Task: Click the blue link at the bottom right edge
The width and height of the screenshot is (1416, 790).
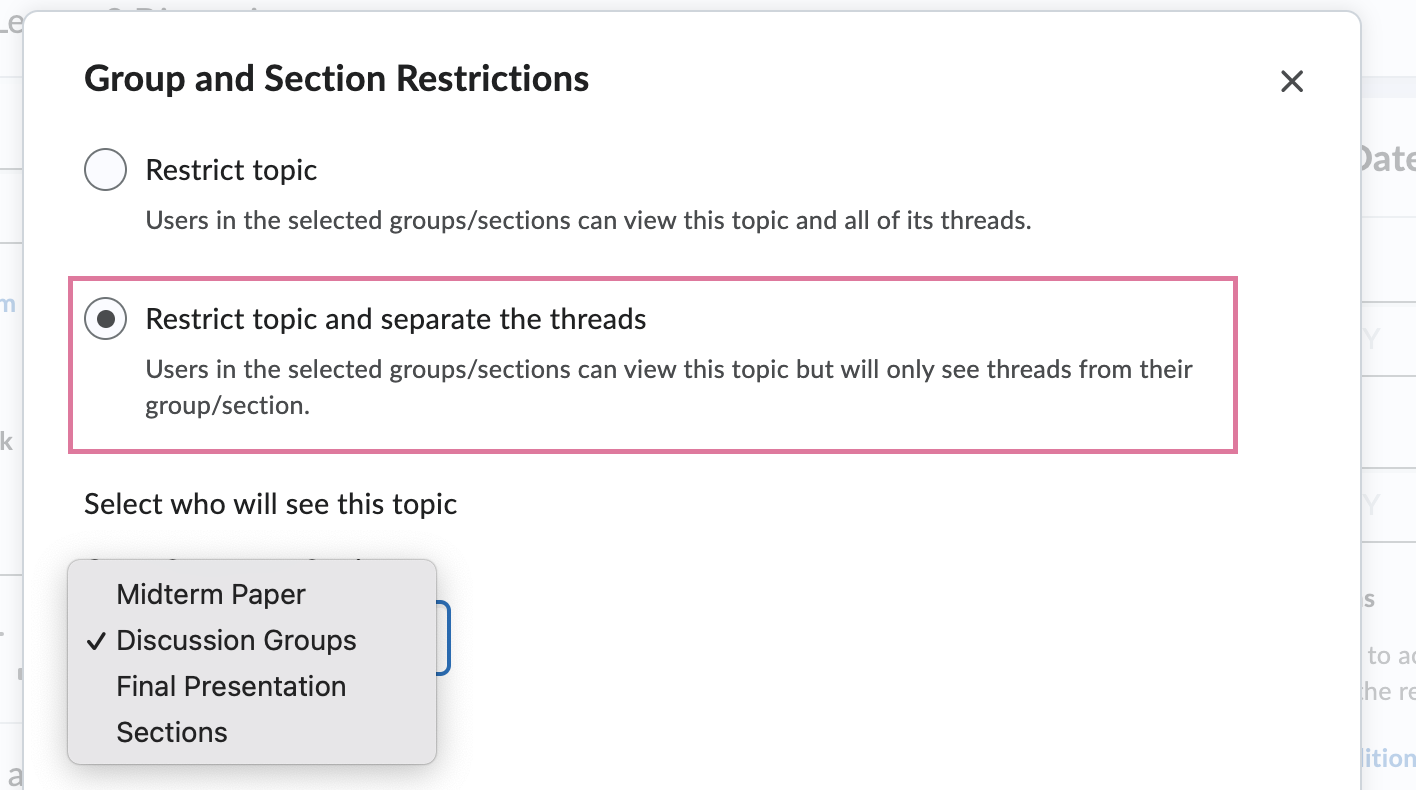Action: click(1390, 757)
